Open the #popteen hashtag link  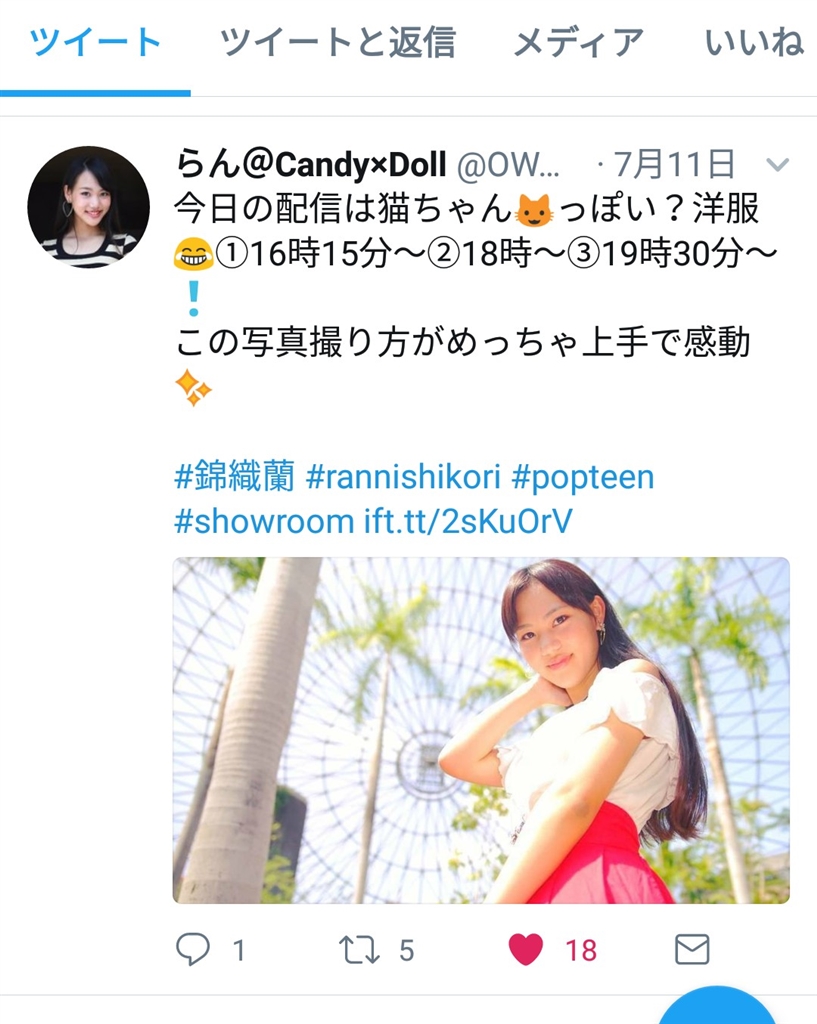pos(583,477)
